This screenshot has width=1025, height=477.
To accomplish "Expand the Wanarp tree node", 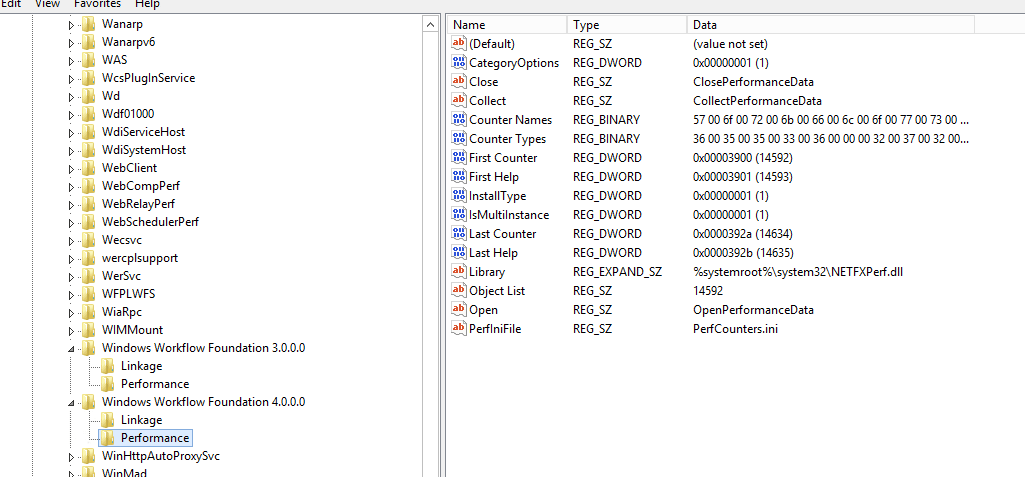I will click(x=72, y=24).
